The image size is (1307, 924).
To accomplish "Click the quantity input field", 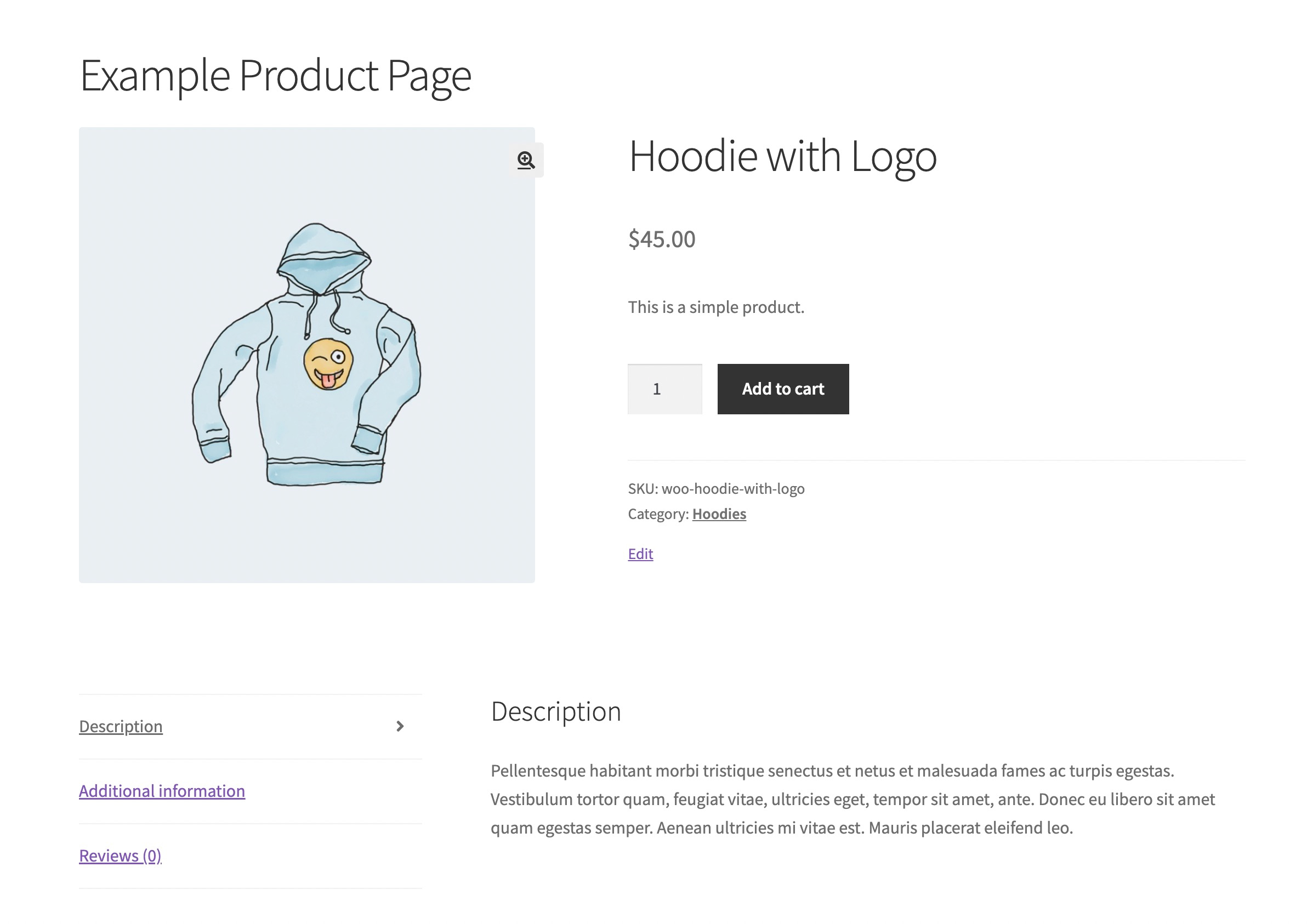I will (665, 389).
